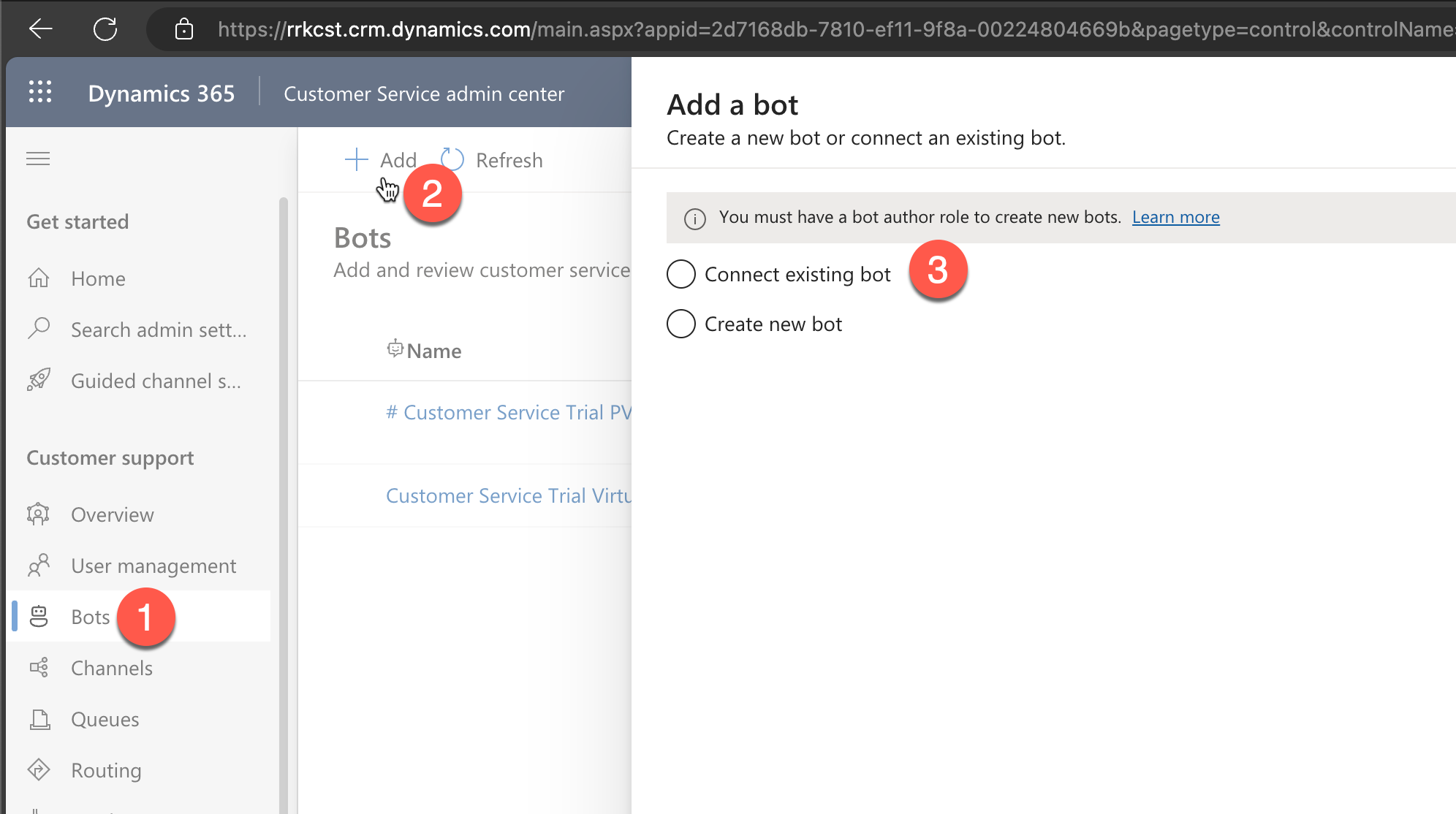Viewport: 1456px width, 814px height.
Task: Open Customer Service admin center title link
Action: (424, 94)
